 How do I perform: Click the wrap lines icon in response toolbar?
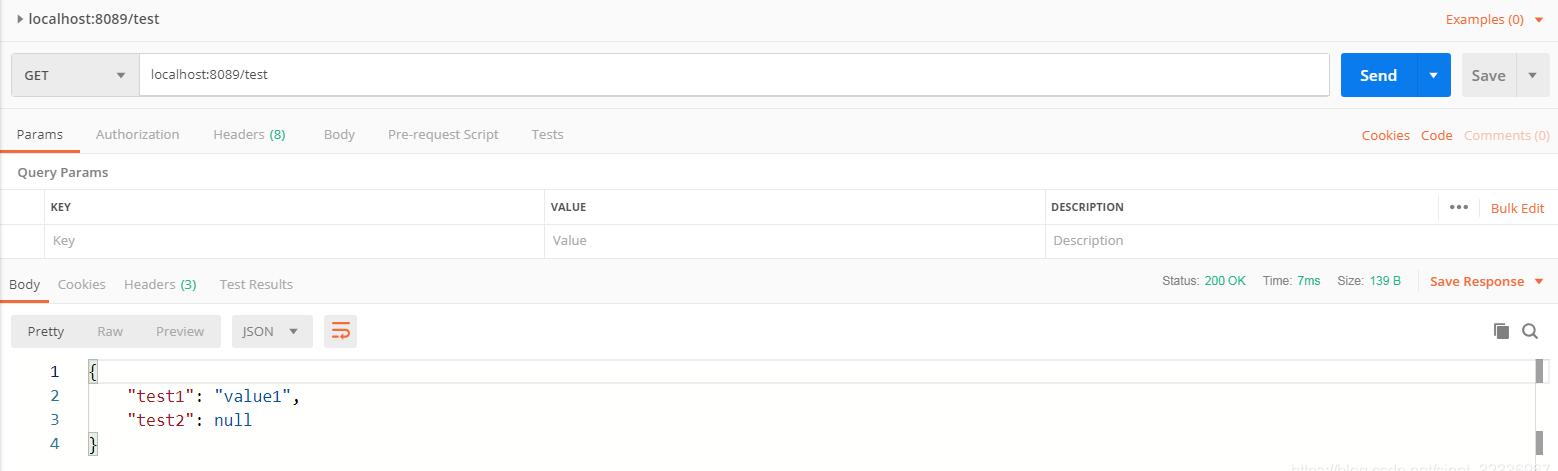341,331
